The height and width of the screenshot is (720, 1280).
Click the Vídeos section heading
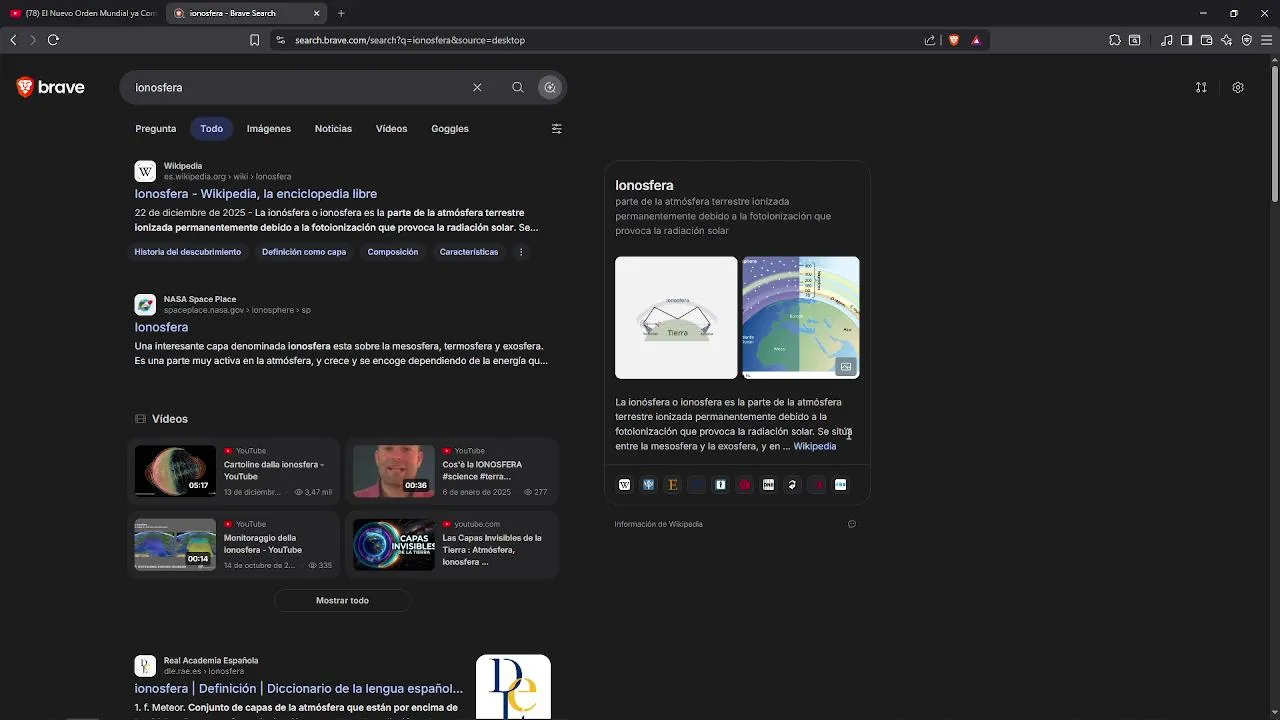(170, 419)
